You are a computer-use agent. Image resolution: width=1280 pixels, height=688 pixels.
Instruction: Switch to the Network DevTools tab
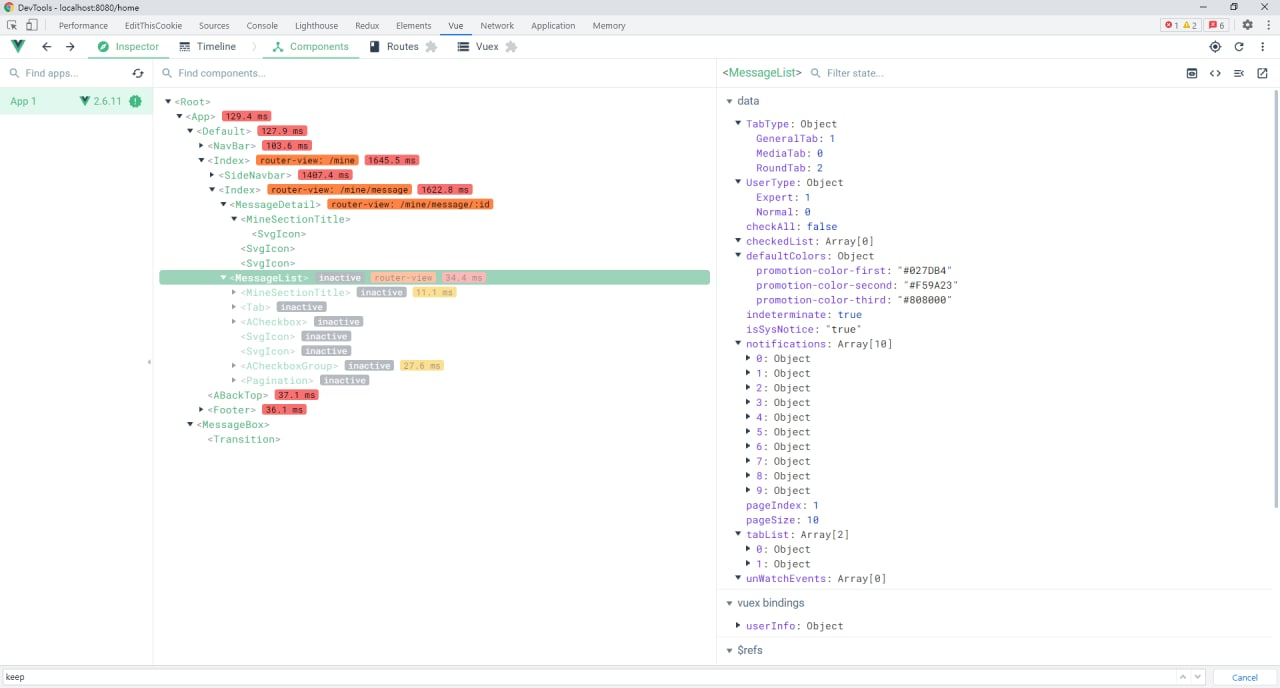496,25
